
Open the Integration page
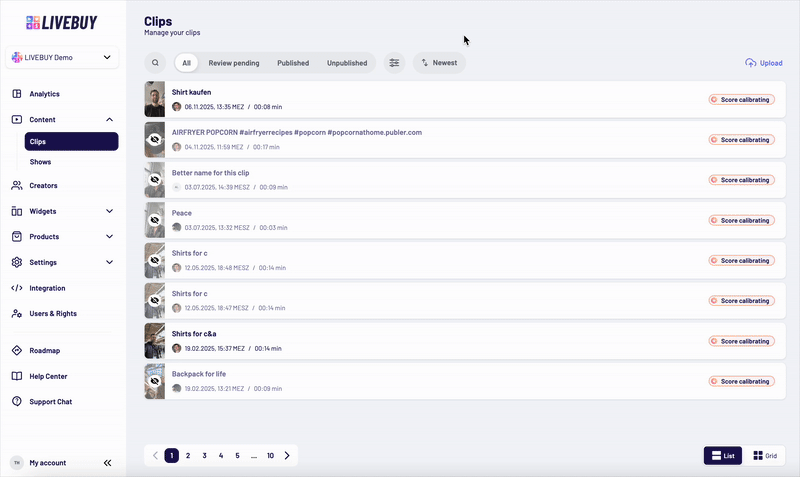tap(47, 288)
